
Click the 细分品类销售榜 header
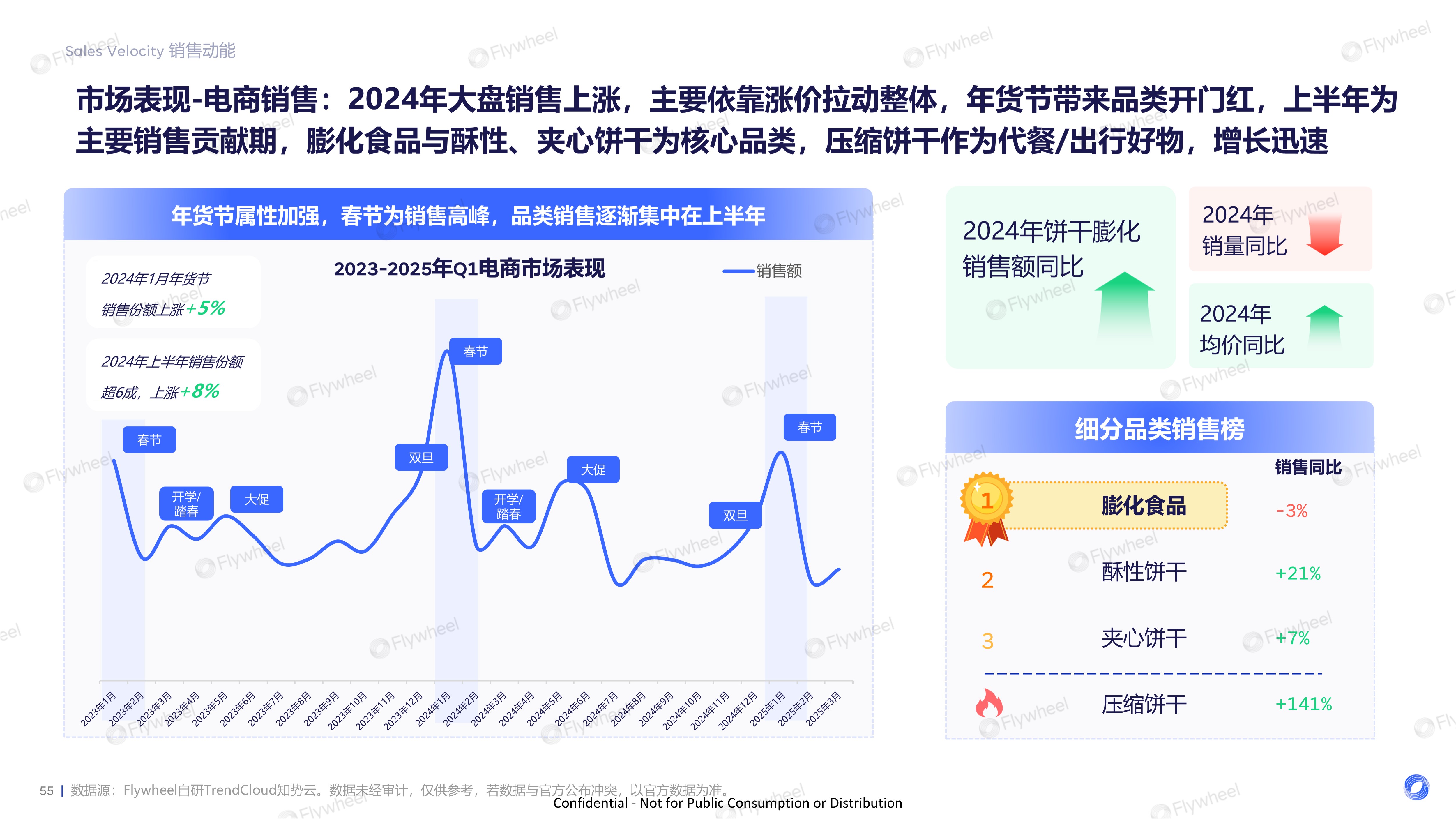tap(1159, 428)
